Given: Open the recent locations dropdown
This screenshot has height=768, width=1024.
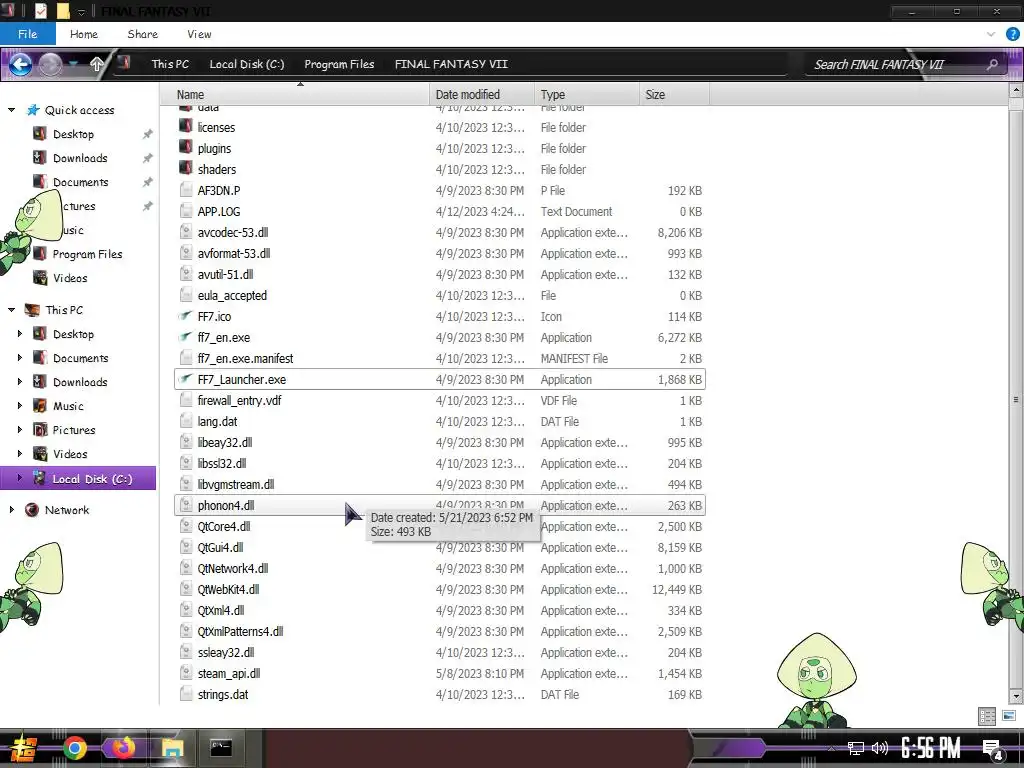Looking at the screenshot, I should click(x=74, y=64).
